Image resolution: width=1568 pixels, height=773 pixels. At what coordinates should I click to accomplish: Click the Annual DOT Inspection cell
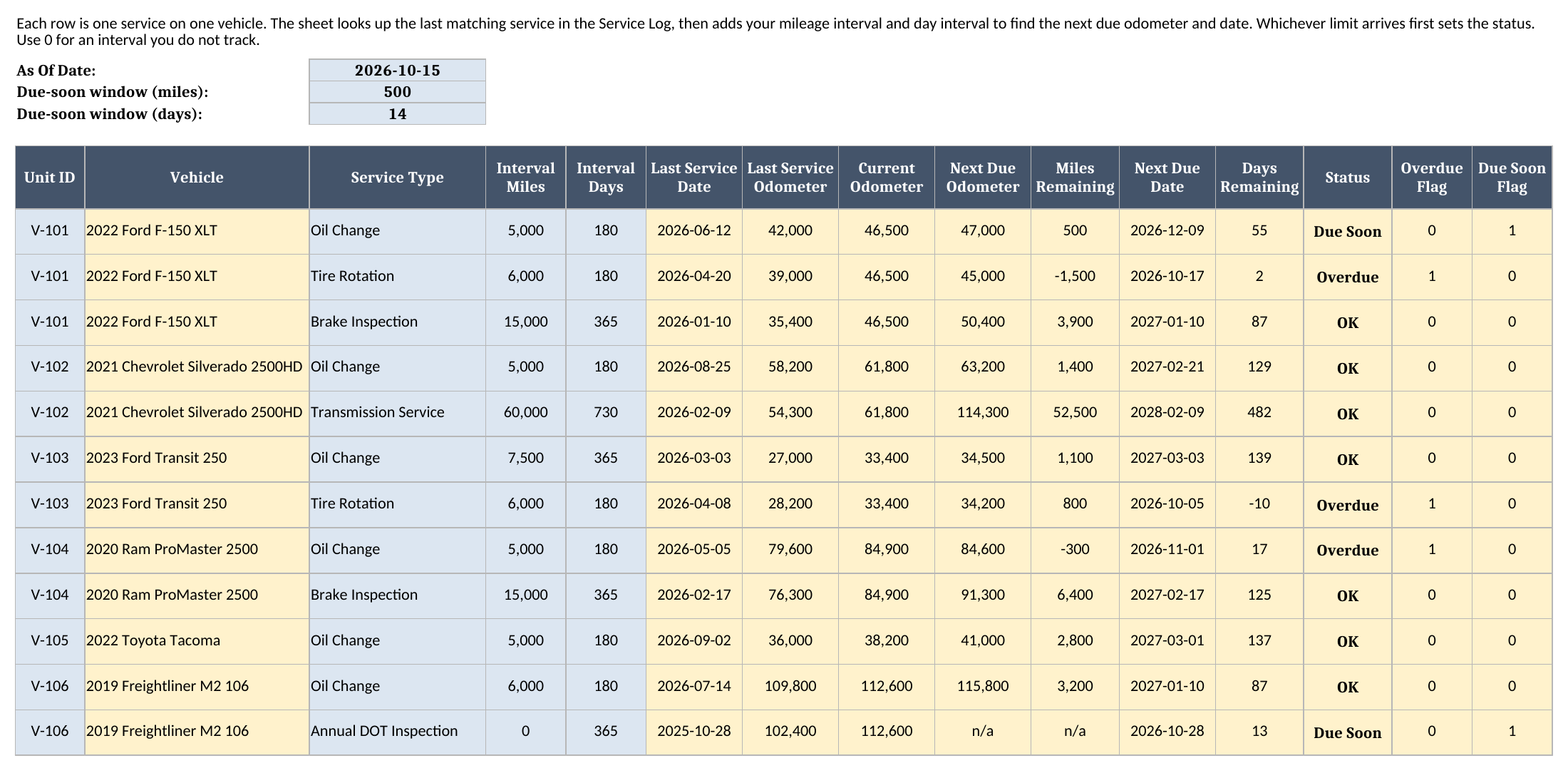pos(397,732)
